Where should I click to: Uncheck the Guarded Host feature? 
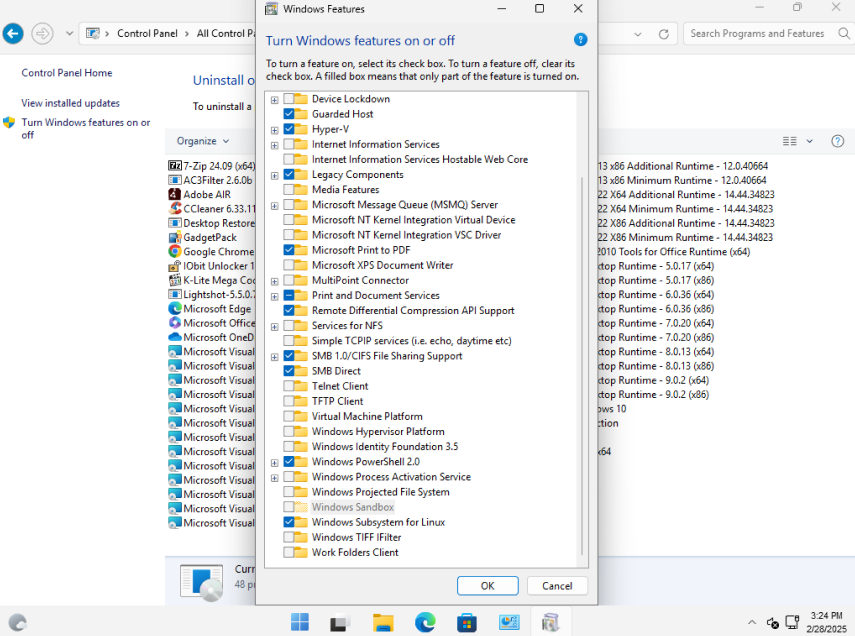(x=289, y=114)
